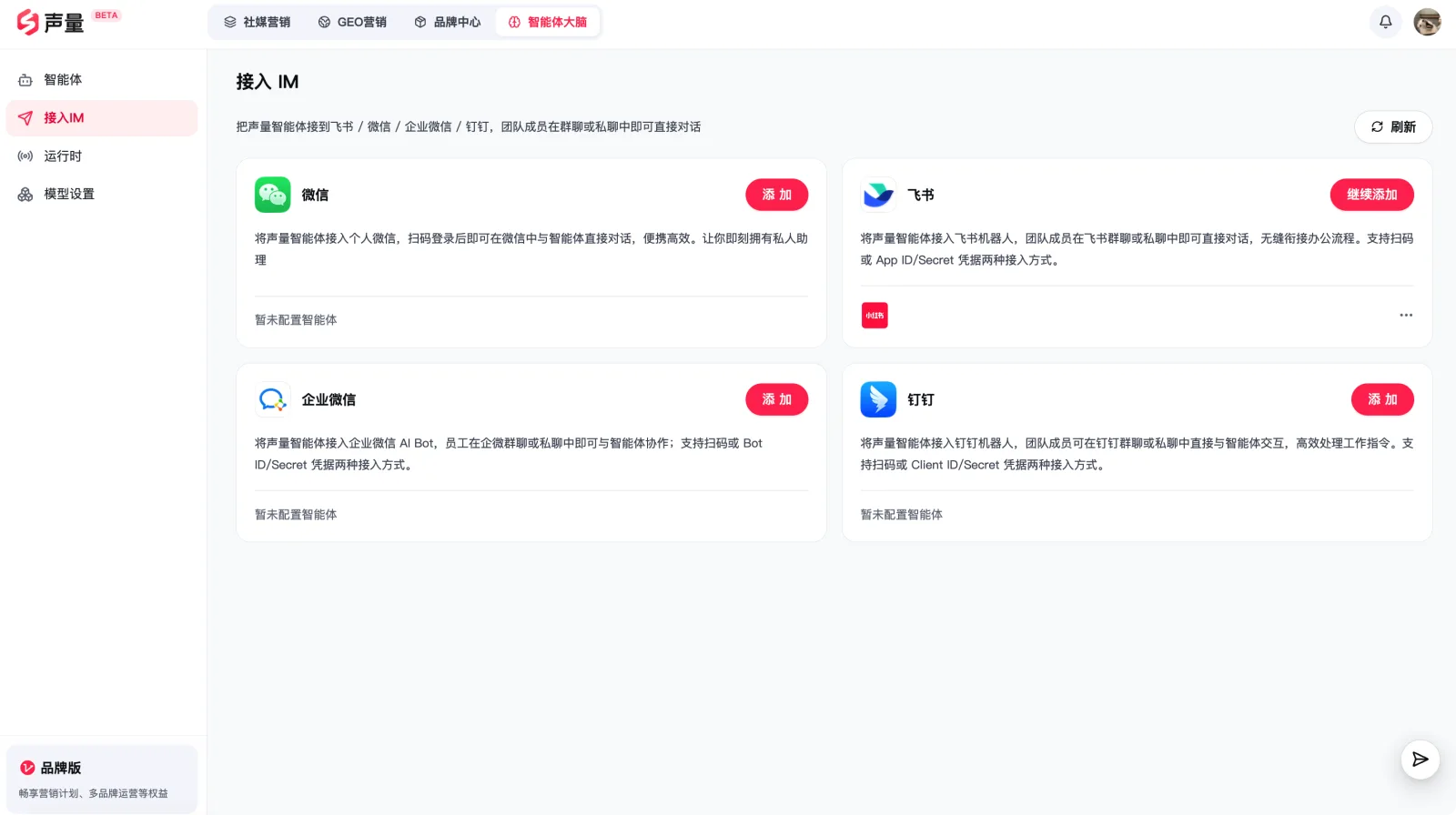Click the 接入 IM page heading

tap(268, 82)
